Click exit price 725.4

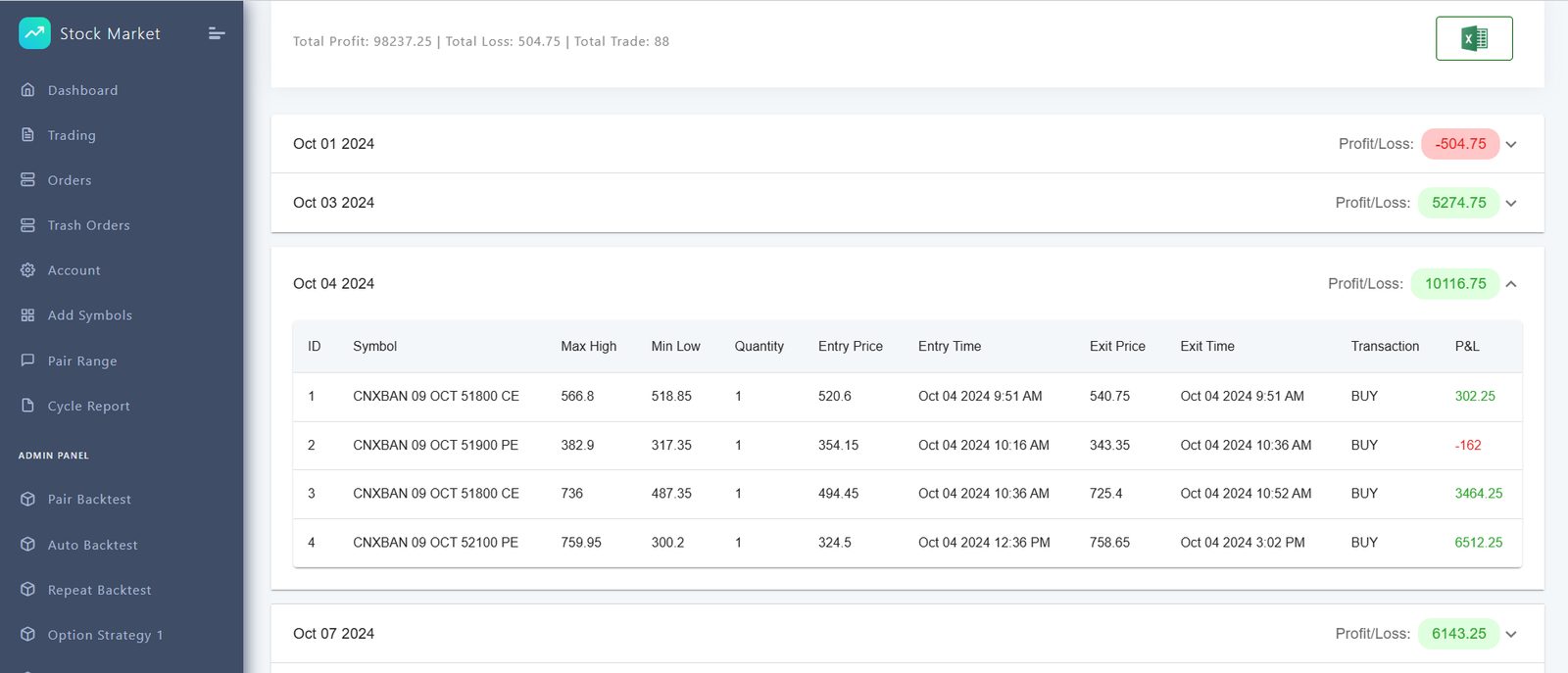[x=1106, y=494]
